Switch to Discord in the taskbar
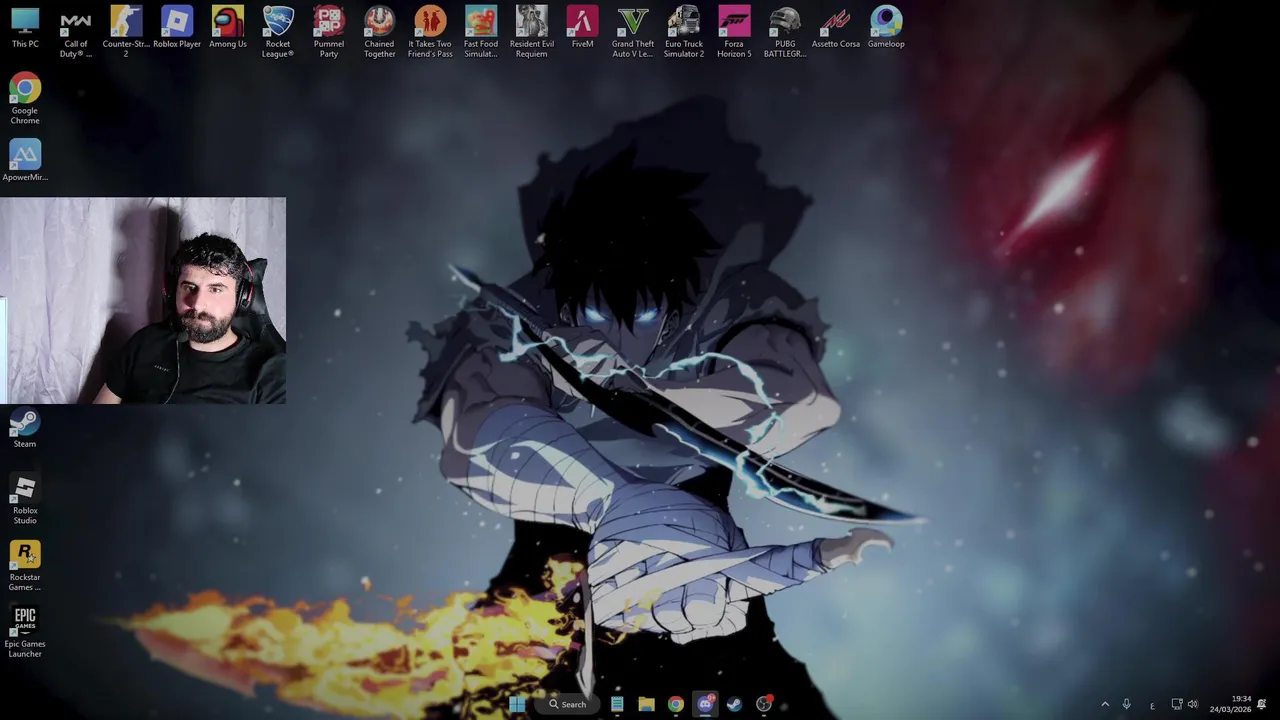 tap(705, 704)
